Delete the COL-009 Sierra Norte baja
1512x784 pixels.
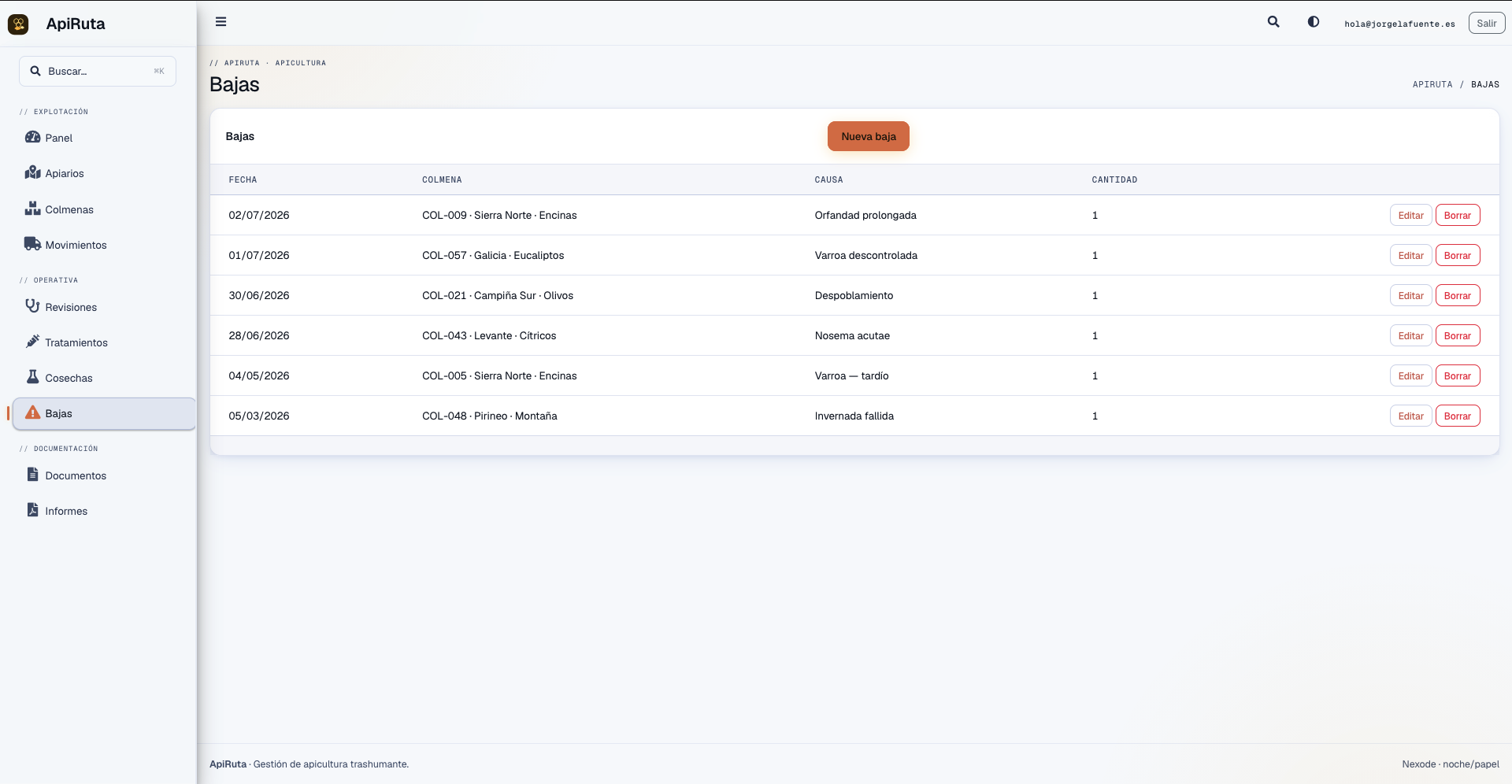[1457, 215]
